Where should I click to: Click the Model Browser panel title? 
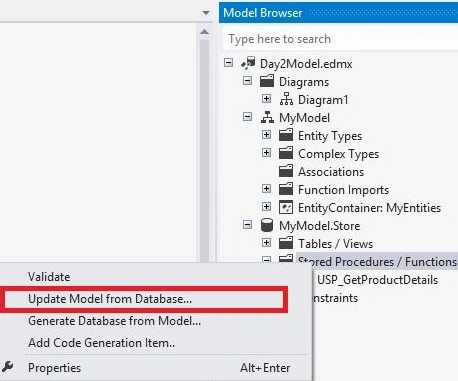262,13
